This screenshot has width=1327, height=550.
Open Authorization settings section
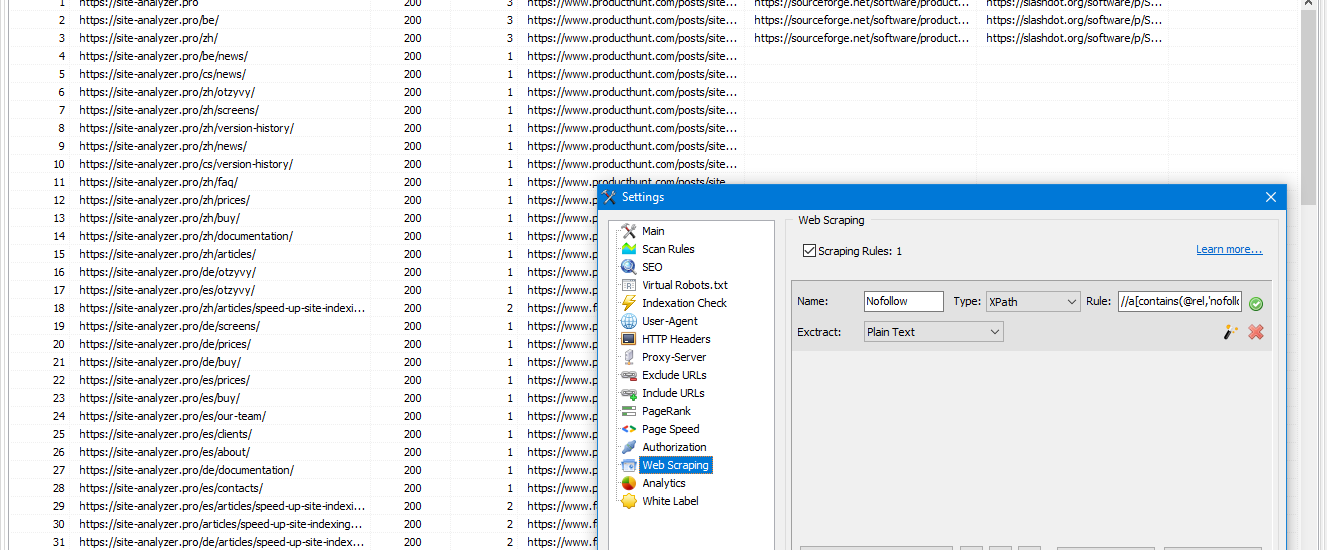point(674,447)
